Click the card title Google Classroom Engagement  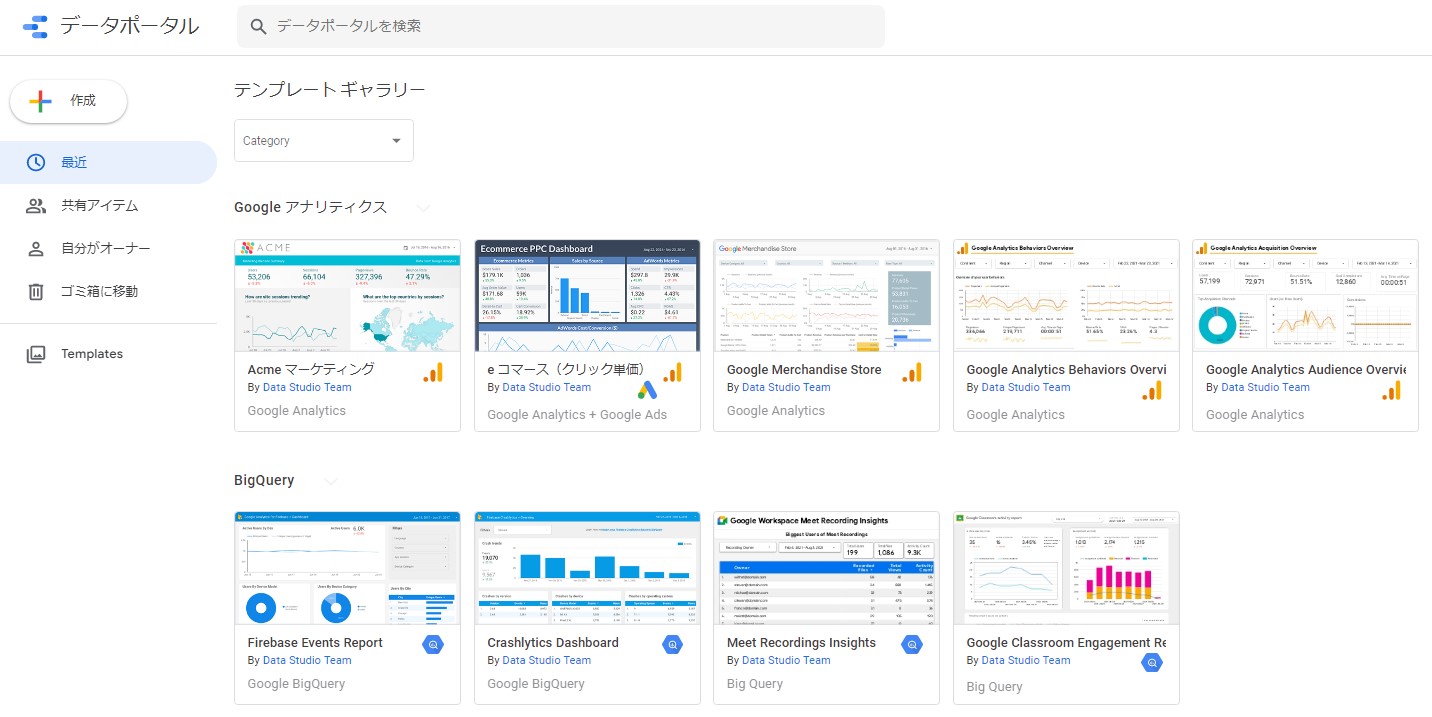[x=1066, y=642]
